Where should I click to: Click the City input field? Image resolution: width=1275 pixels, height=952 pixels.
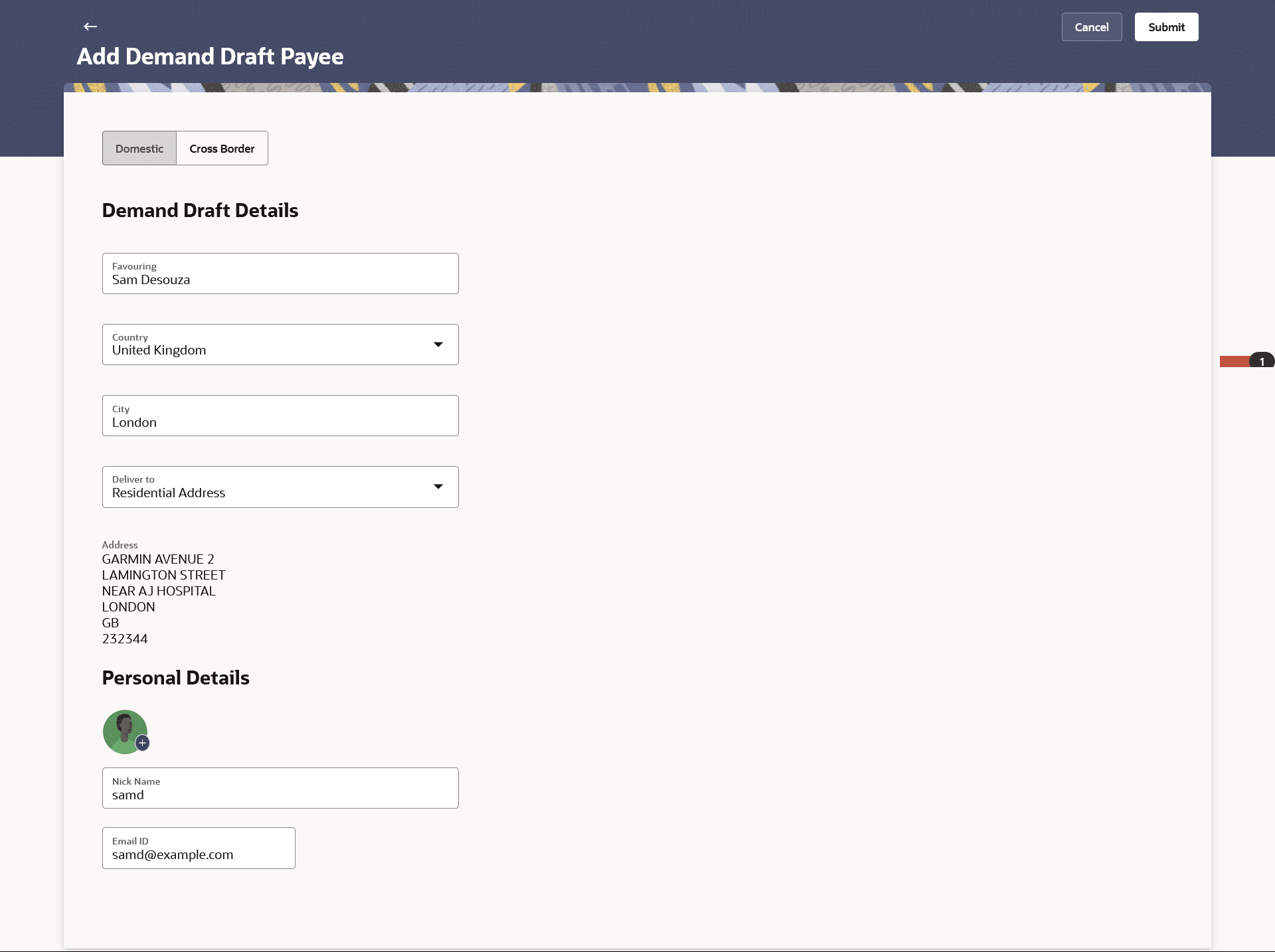click(x=280, y=416)
